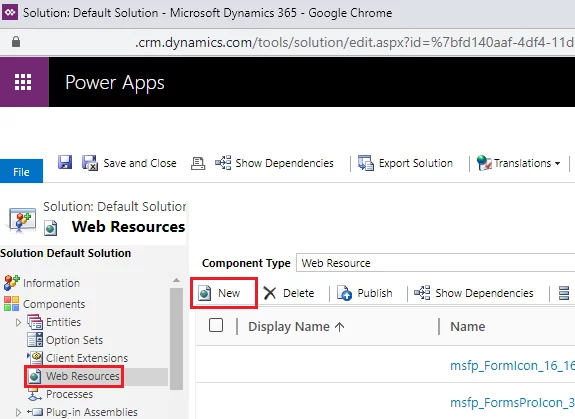575x419 pixels.
Task: Click the Delete X icon
Action: pos(270,293)
